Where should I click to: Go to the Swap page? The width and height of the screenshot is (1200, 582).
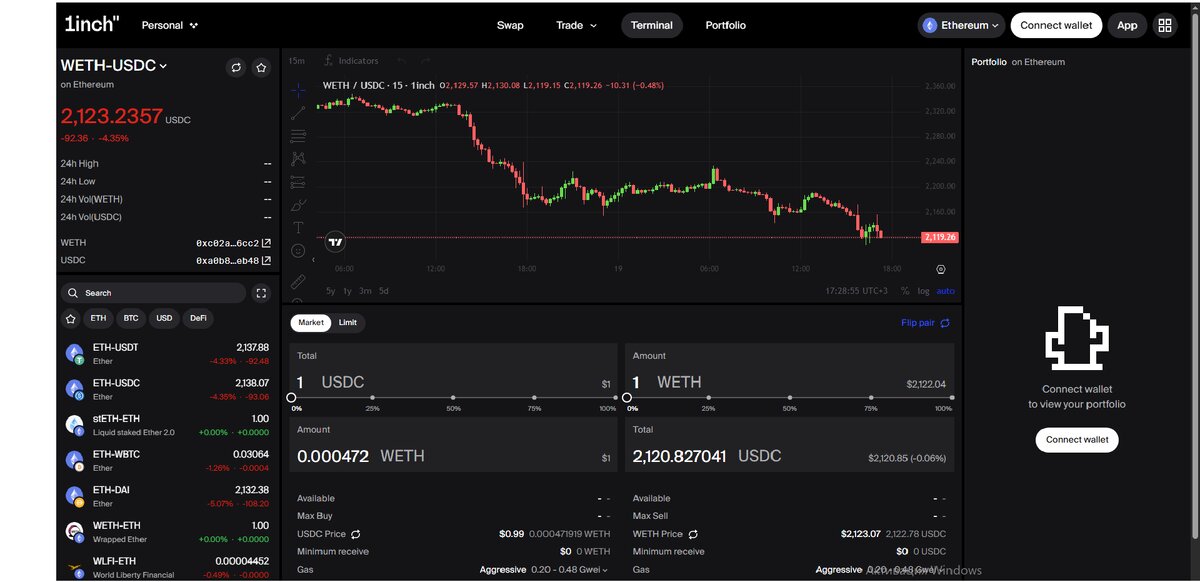(x=510, y=25)
